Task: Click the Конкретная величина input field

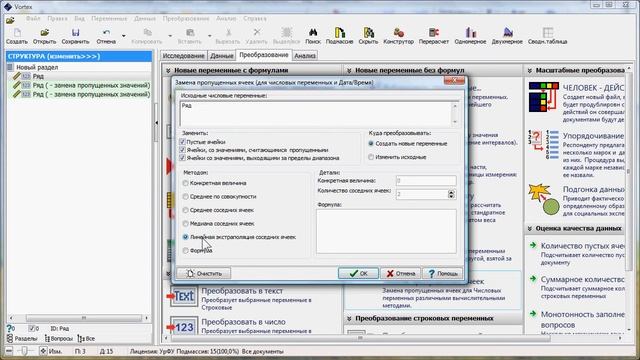Action: tap(426, 180)
